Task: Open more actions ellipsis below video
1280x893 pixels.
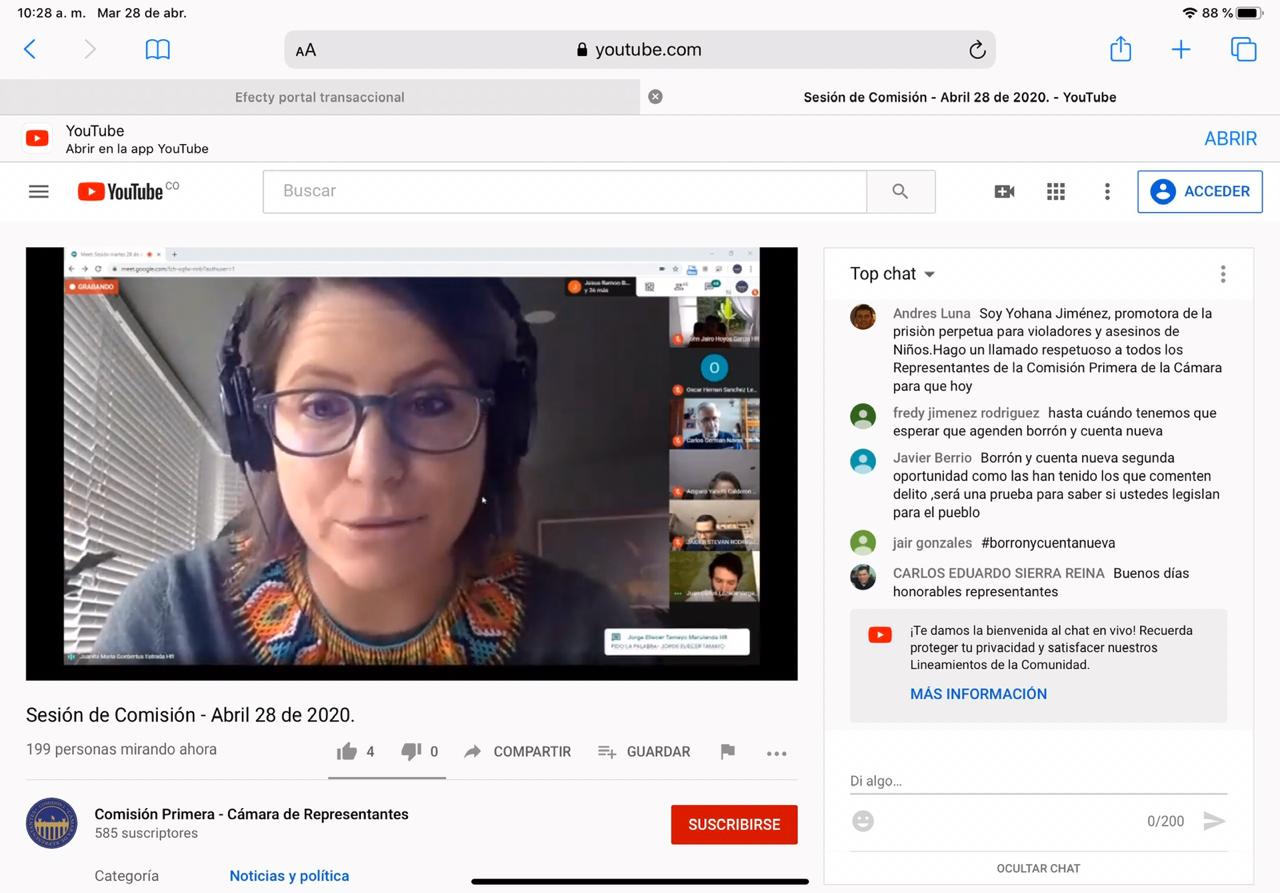Action: pos(776,753)
